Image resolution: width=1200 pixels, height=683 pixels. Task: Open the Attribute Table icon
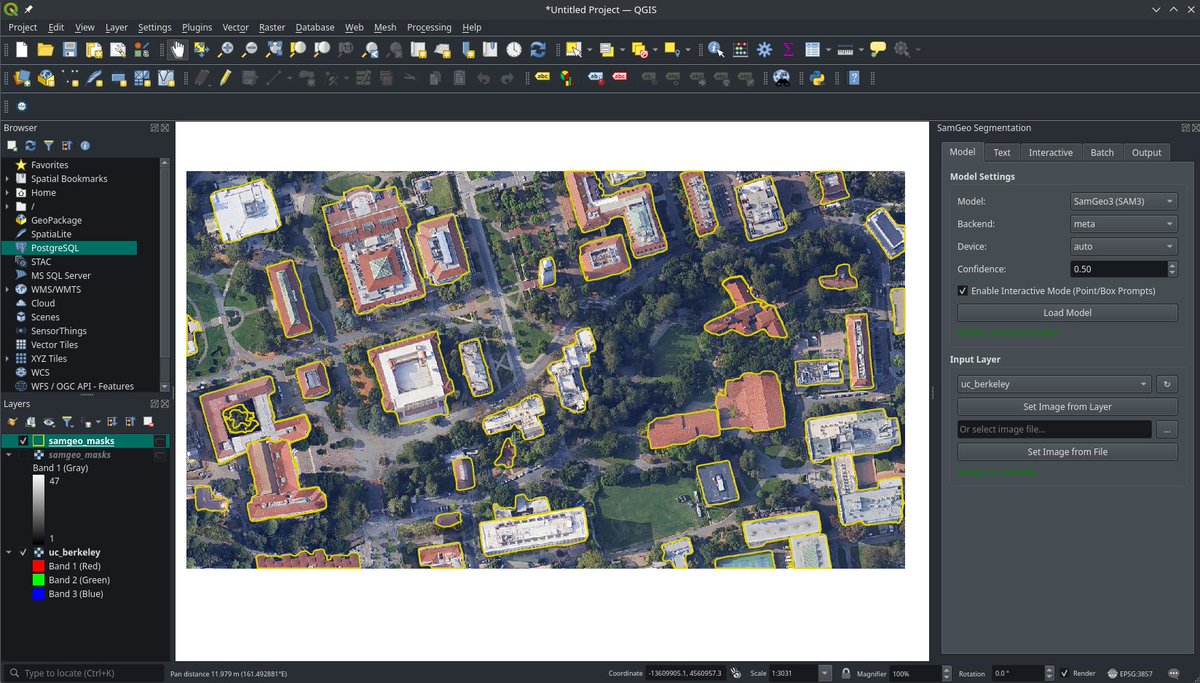812,49
